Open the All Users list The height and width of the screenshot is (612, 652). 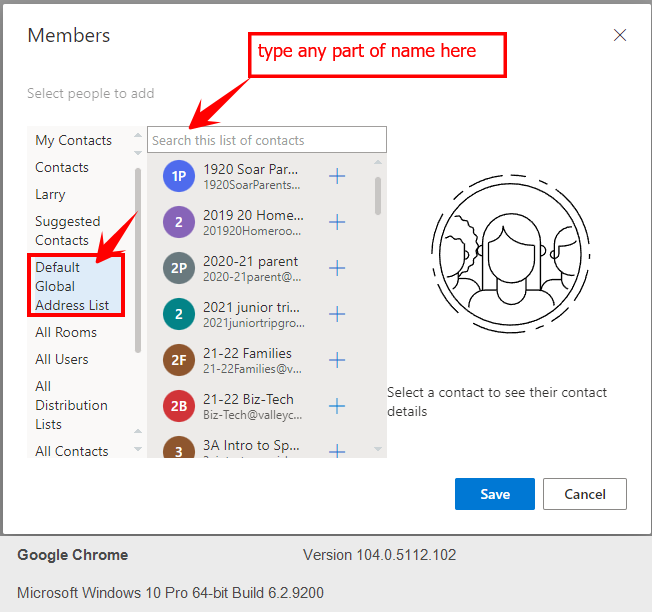62,360
